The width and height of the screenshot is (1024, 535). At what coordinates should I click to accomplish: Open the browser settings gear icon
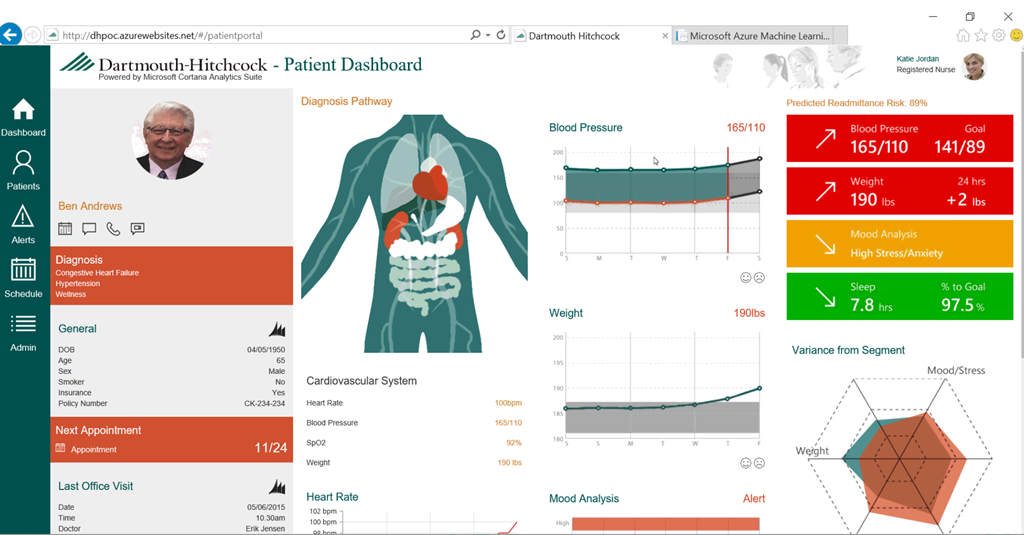[999, 36]
